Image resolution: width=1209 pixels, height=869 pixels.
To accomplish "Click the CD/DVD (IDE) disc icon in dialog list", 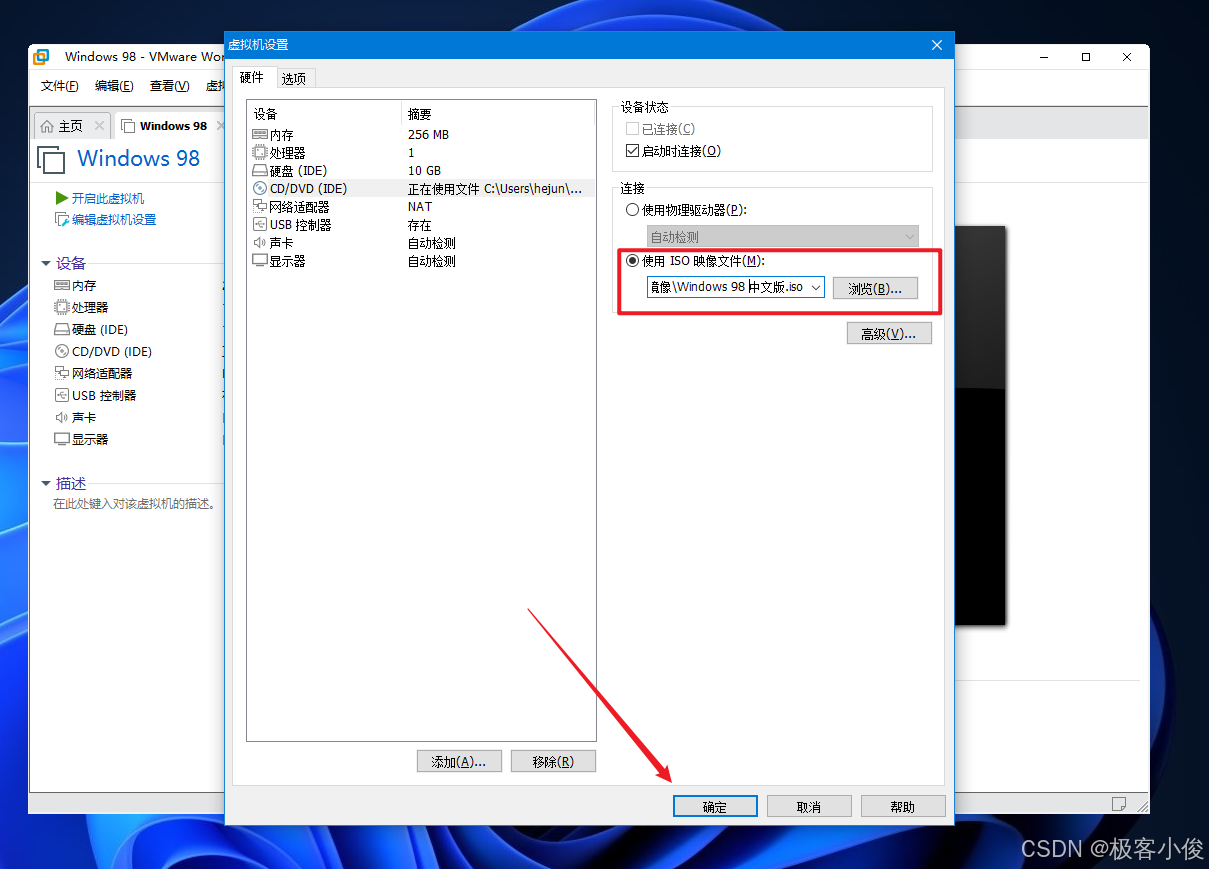I will pos(260,188).
